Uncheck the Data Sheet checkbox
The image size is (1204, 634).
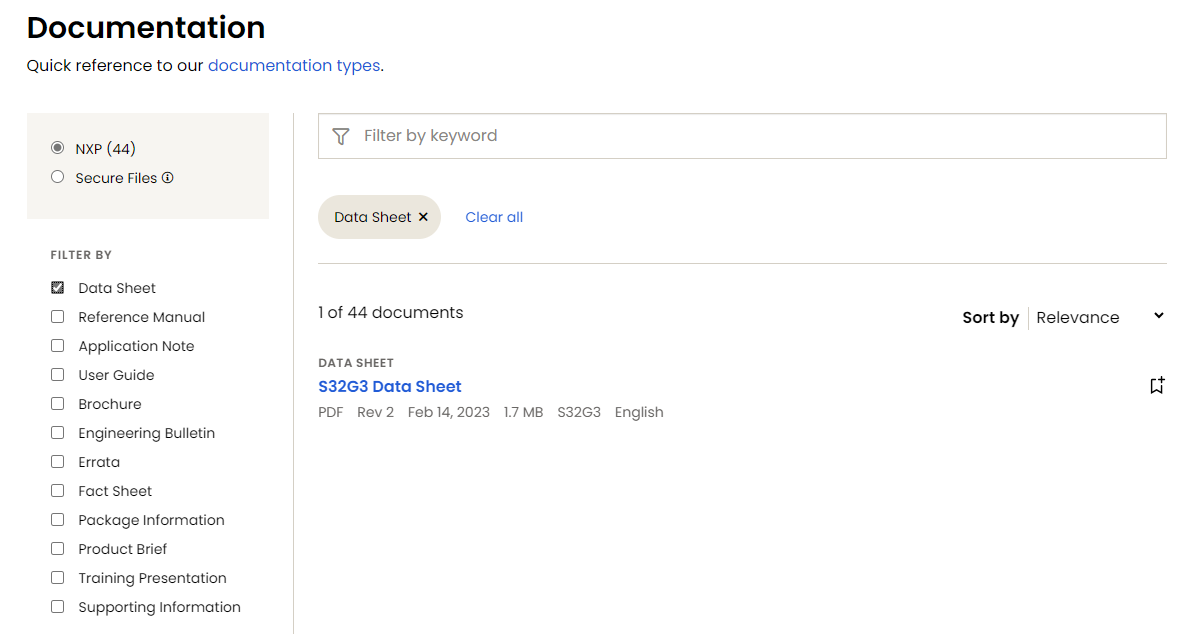pos(57,288)
